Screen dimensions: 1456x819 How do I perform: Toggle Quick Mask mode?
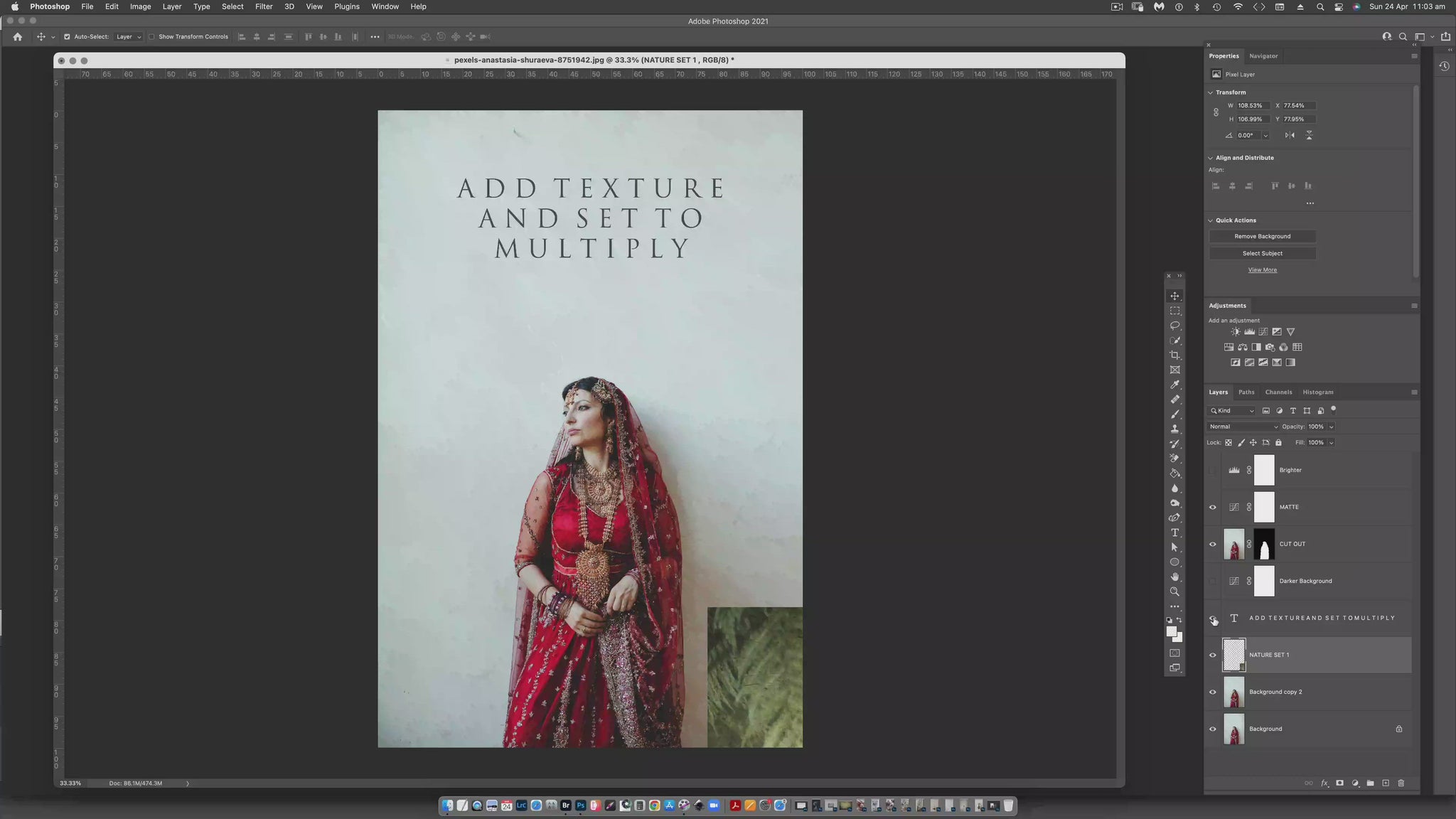pos(1174,653)
